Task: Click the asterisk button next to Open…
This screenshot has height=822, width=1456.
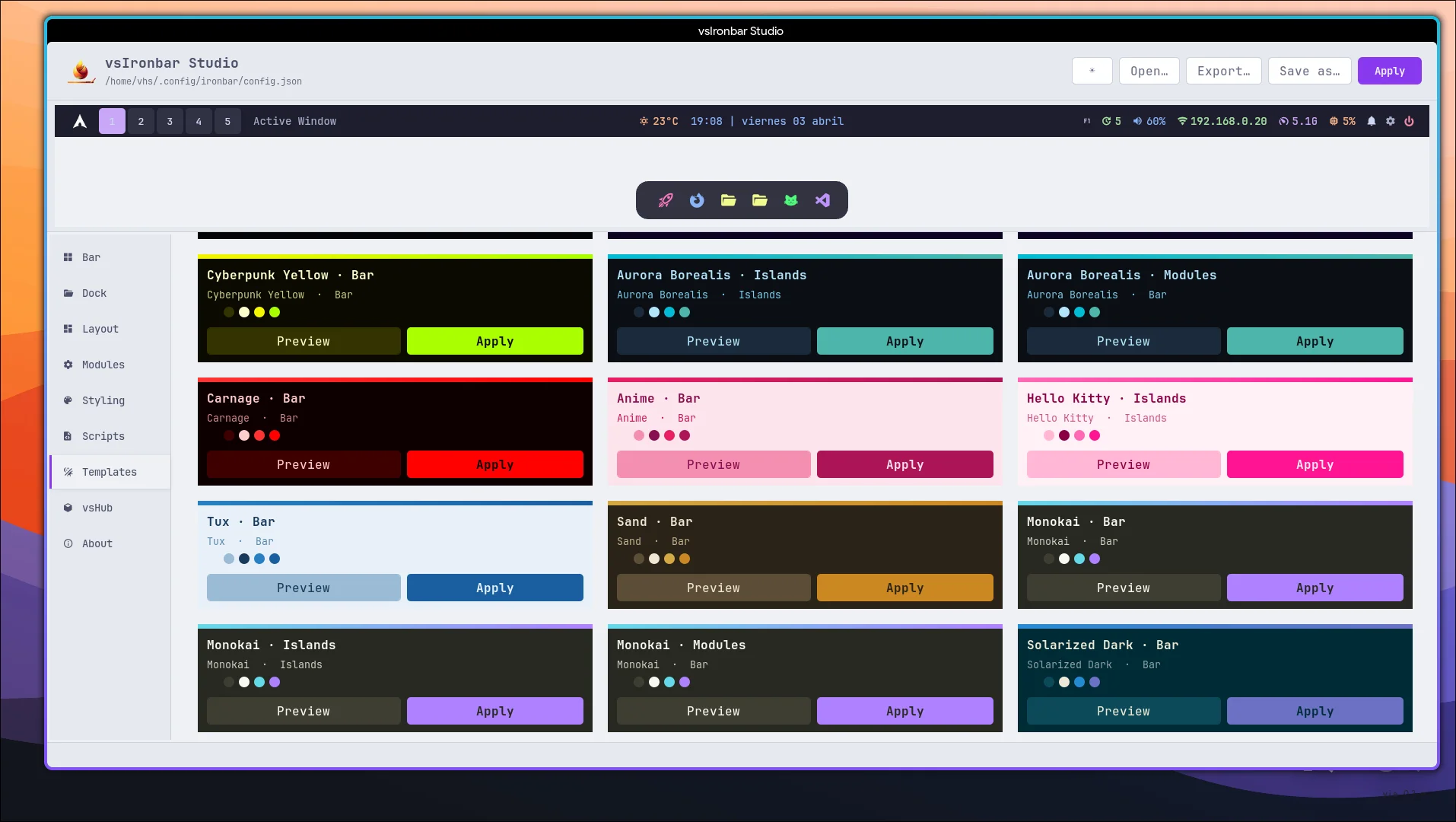Action: 1092,71
